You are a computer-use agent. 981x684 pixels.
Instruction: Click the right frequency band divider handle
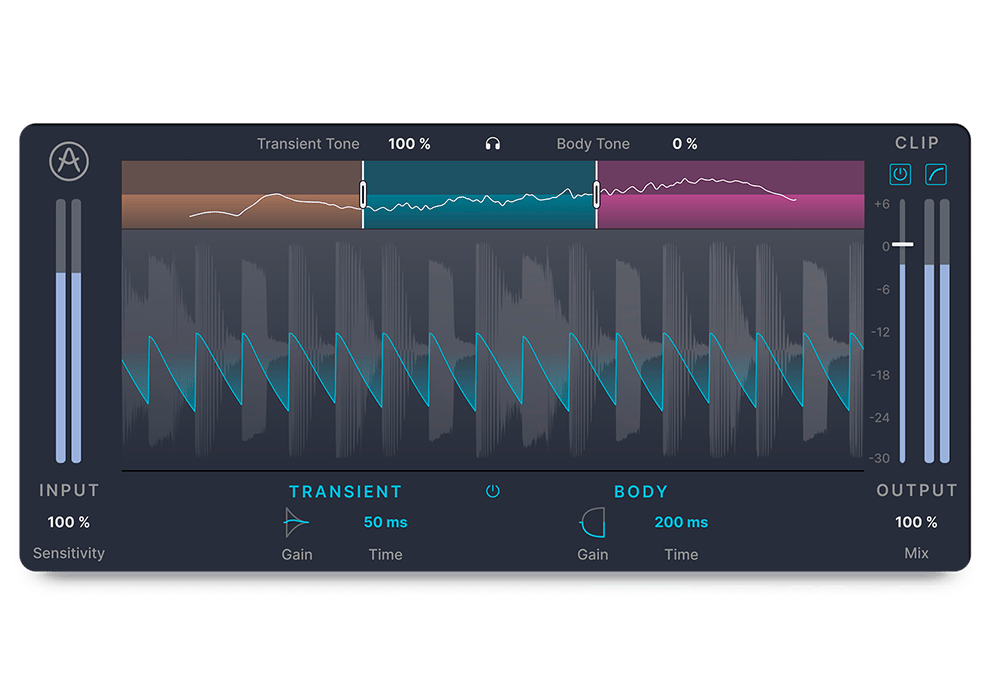click(x=597, y=193)
